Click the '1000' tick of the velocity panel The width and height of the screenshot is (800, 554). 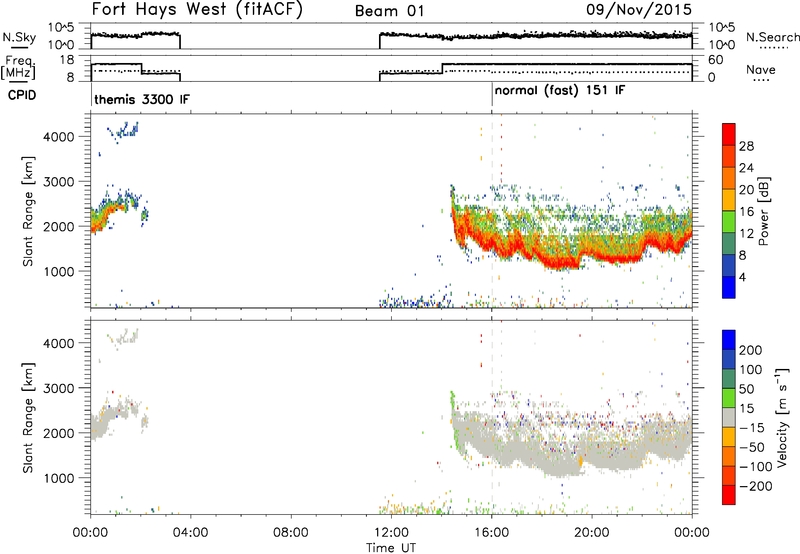click(58, 478)
